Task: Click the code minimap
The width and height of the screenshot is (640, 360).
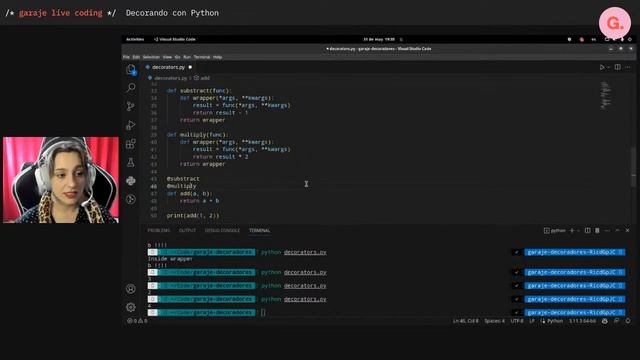Action: pos(606,96)
